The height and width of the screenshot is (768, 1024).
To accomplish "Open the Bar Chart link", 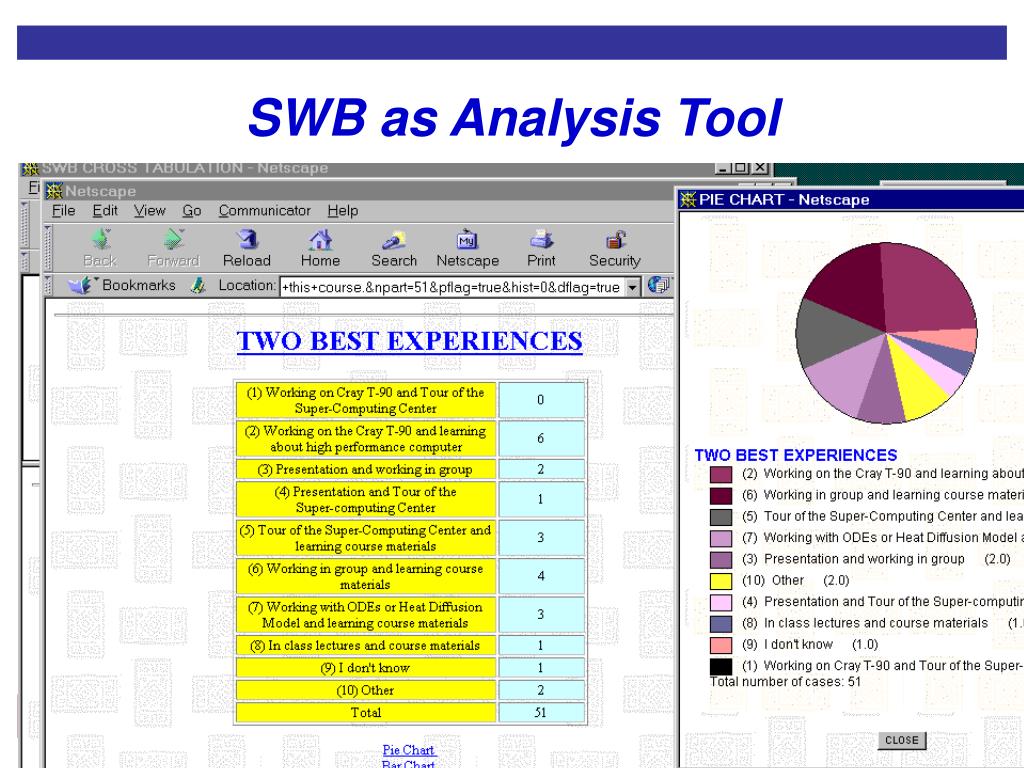I will [x=408, y=764].
